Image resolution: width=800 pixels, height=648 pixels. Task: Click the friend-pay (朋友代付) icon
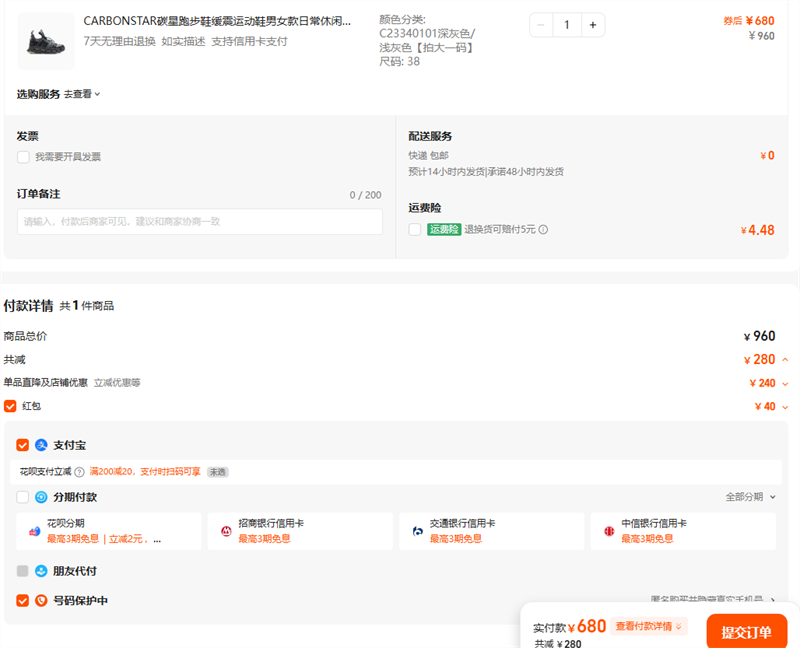point(42,571)
